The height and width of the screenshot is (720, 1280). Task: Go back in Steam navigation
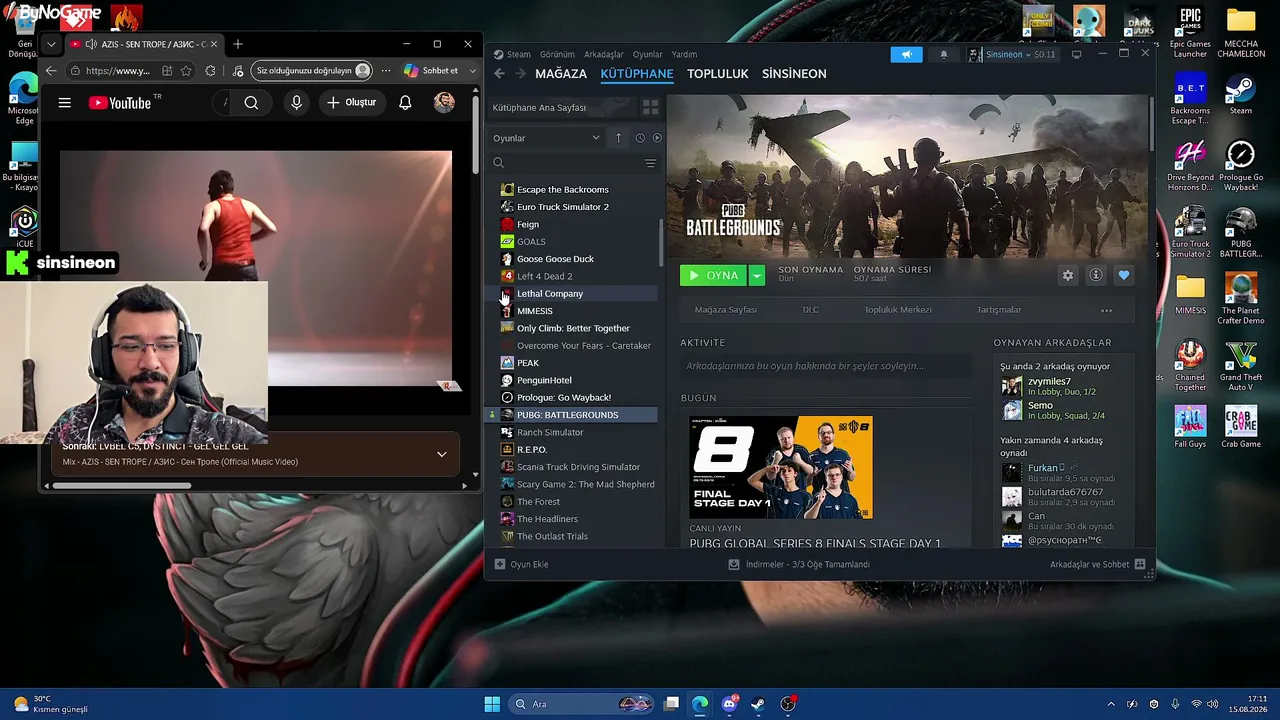point(499,74)
